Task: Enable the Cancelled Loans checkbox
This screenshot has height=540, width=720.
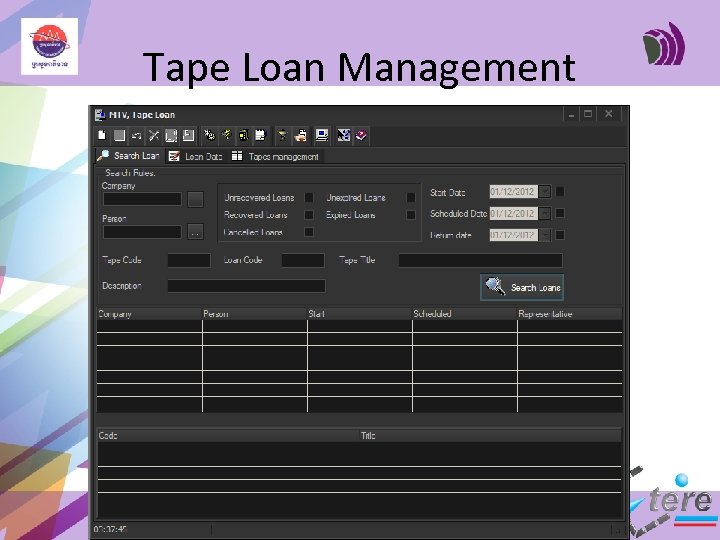Action: [x=309, y=232]
